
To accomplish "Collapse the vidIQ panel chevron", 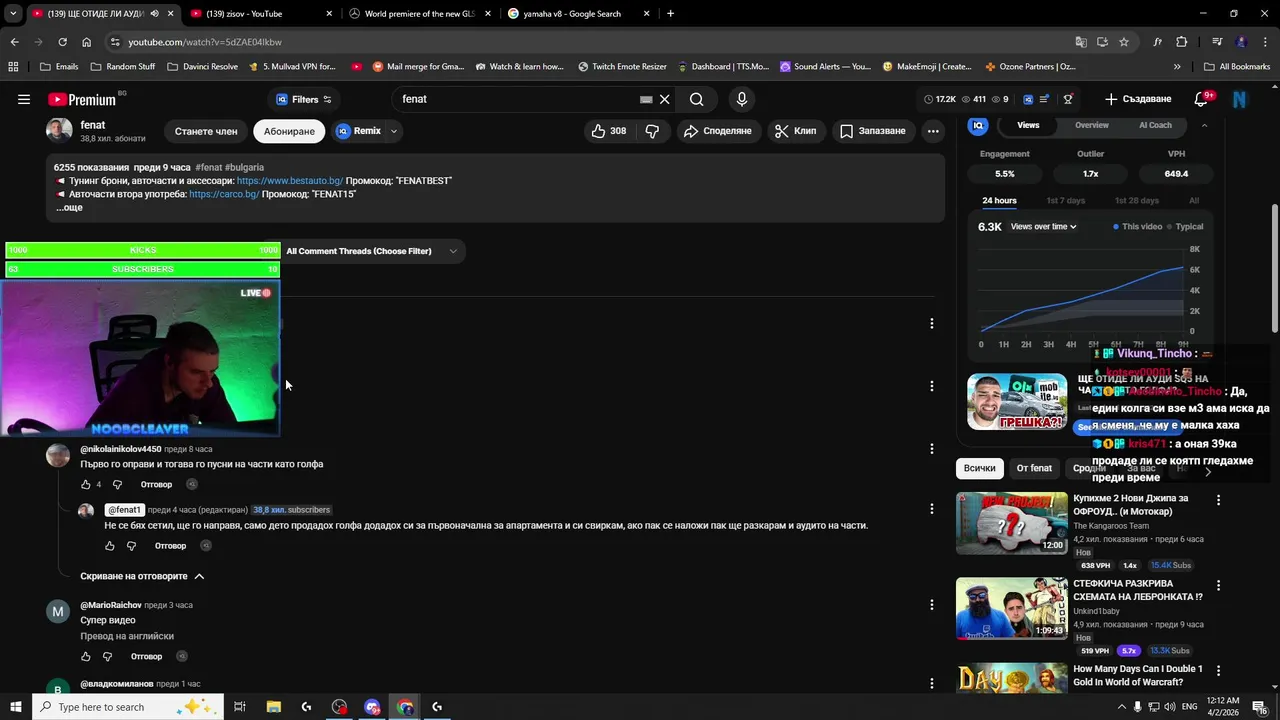I will [x=1204, y=125].
